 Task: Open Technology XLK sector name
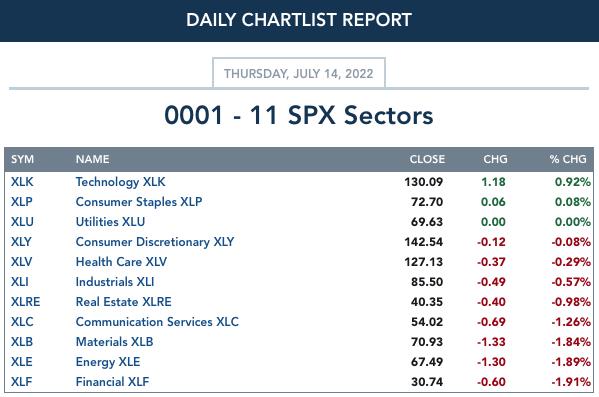[120, 182]
